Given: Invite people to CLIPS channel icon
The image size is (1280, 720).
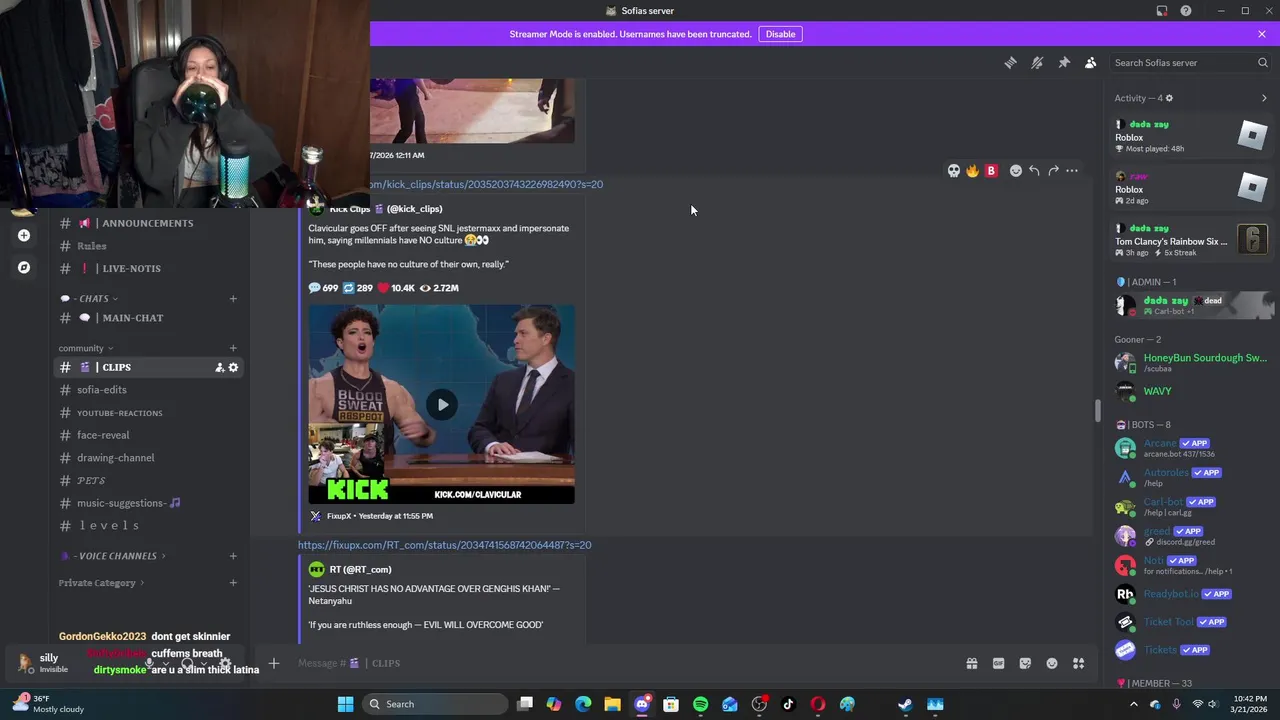Looking at the screenshot, I should point(219,368).
